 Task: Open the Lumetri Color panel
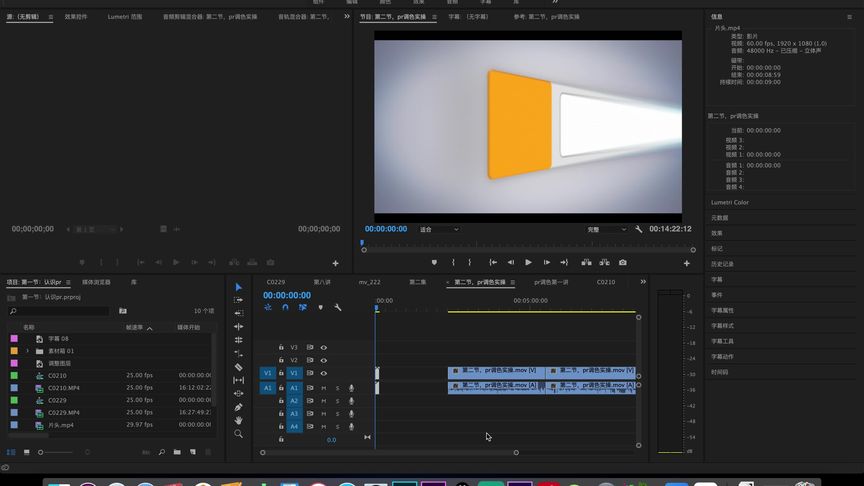tap(730, 202)
